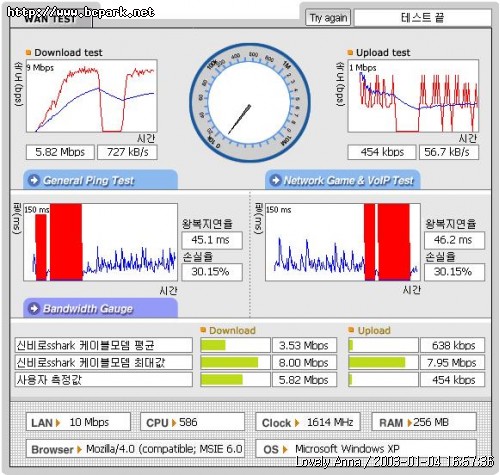This screenshot has width=500, height=475.
Task: Click the 사용자 측정값 row label
Action: [104, 380]
